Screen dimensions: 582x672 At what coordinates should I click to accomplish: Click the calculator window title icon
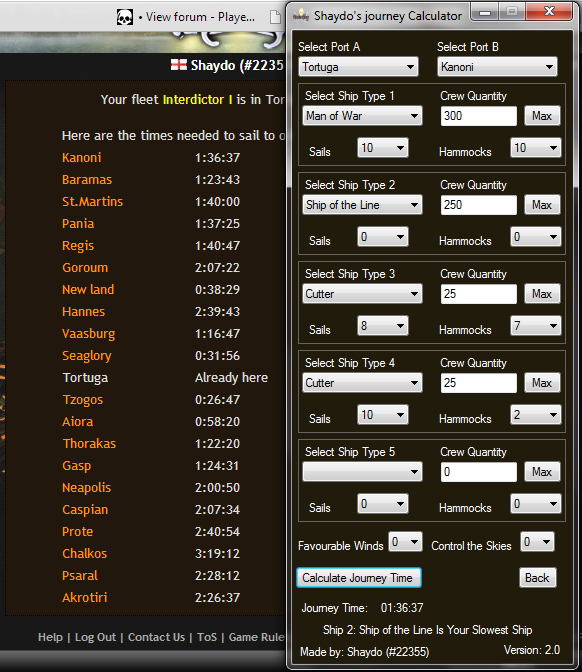pos(301,16)
